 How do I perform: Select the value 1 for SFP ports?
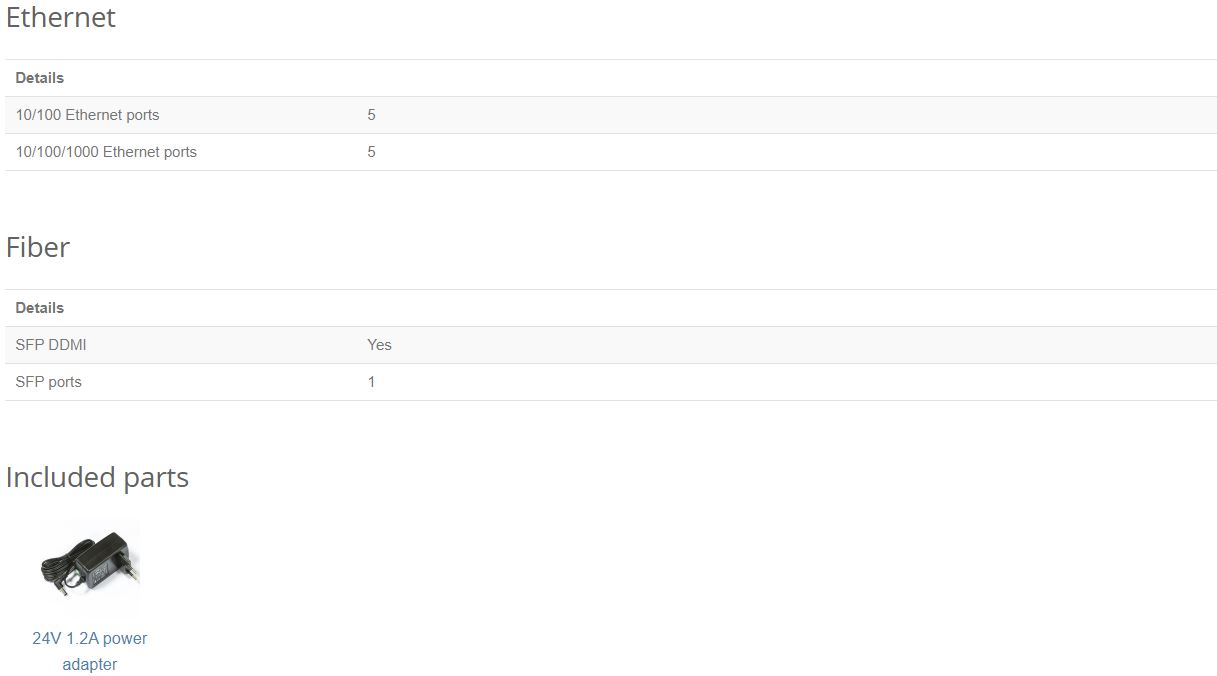pos(371,382)
